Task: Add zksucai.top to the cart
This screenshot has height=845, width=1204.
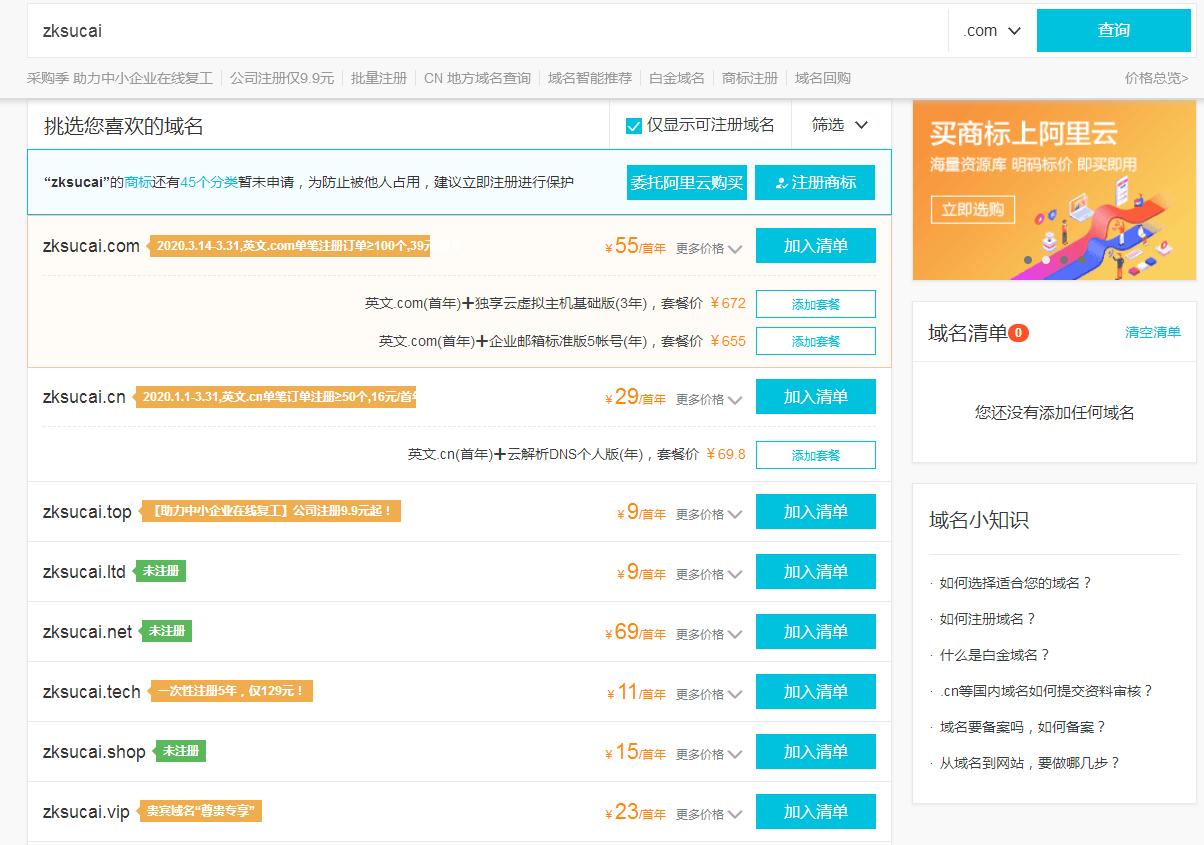Action: (816, 511)
